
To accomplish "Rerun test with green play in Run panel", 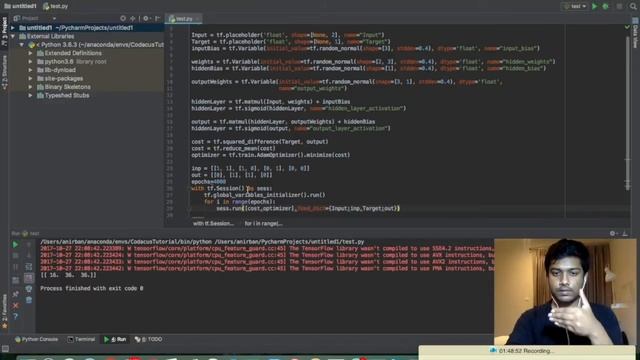I will click(x=16, y=244).
